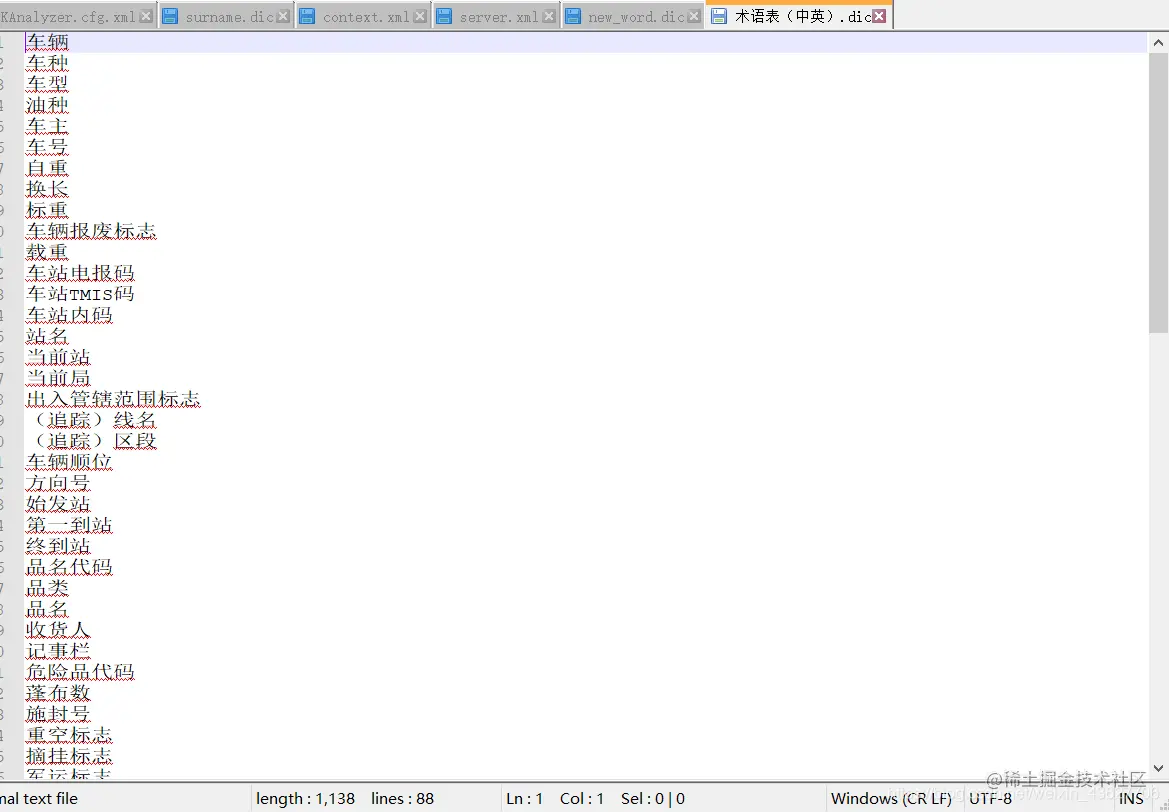Viewport: 1169px width, 812px height.
Task: Click the save icon on surname.dic tab
Action: pyautogui.click(x=170, y=16)
